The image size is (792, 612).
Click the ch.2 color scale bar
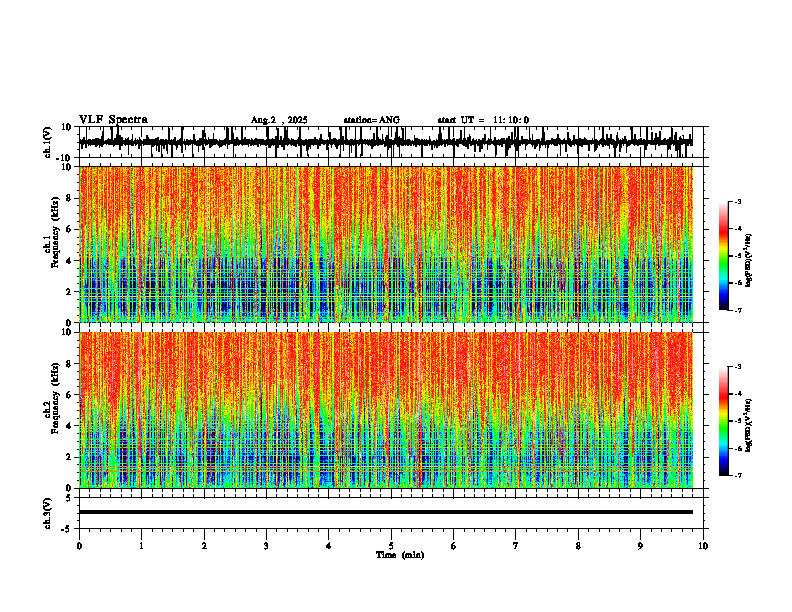click(723, 421)
